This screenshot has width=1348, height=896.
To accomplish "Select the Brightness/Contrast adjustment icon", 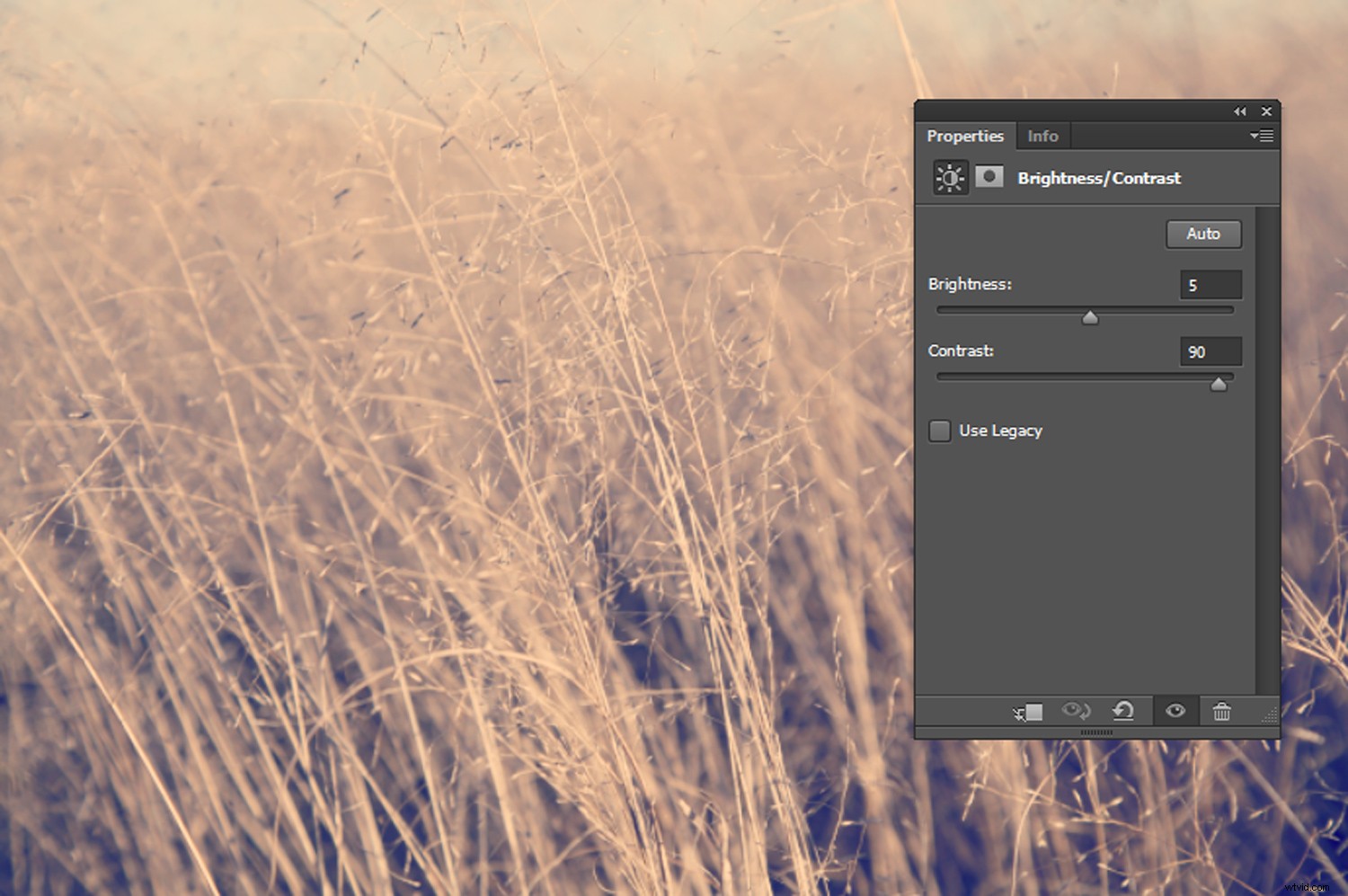I will coord(949,177).
